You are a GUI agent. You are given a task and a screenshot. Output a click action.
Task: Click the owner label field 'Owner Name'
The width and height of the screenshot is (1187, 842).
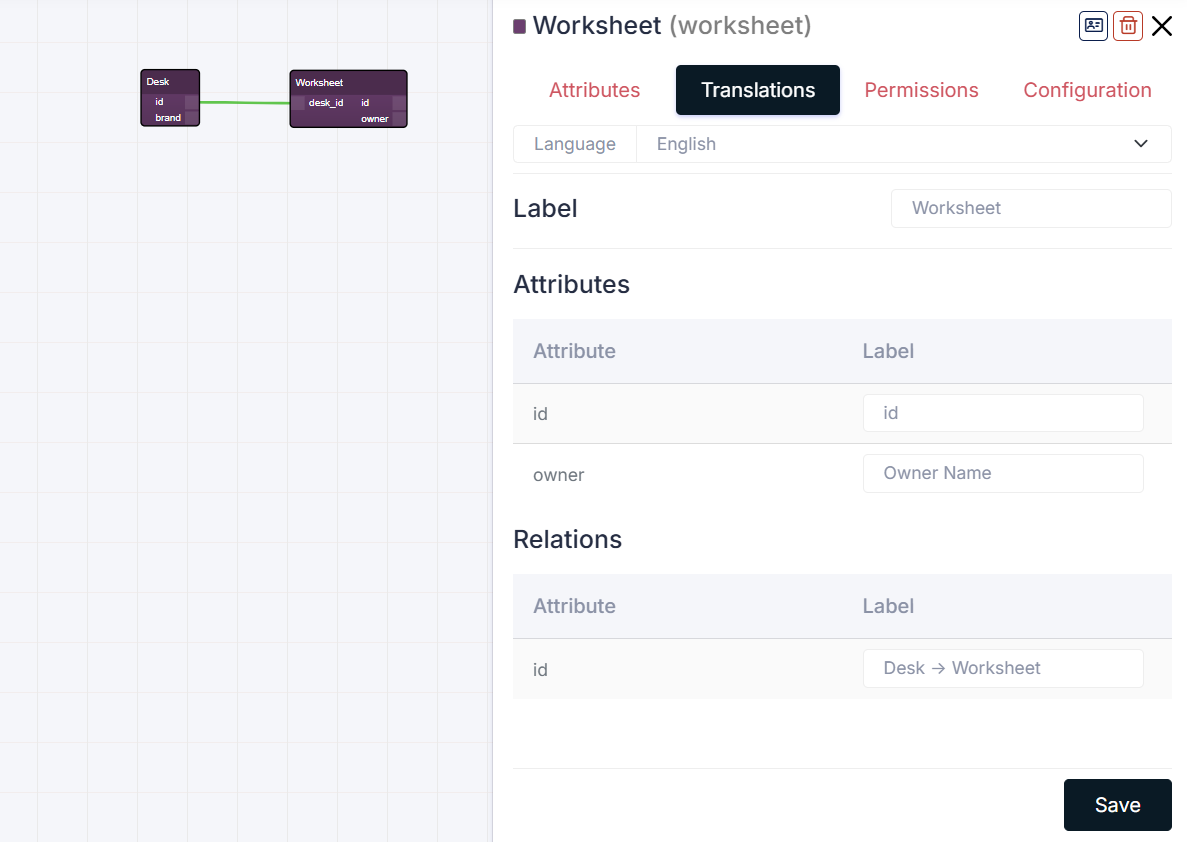coord(1002,473)
